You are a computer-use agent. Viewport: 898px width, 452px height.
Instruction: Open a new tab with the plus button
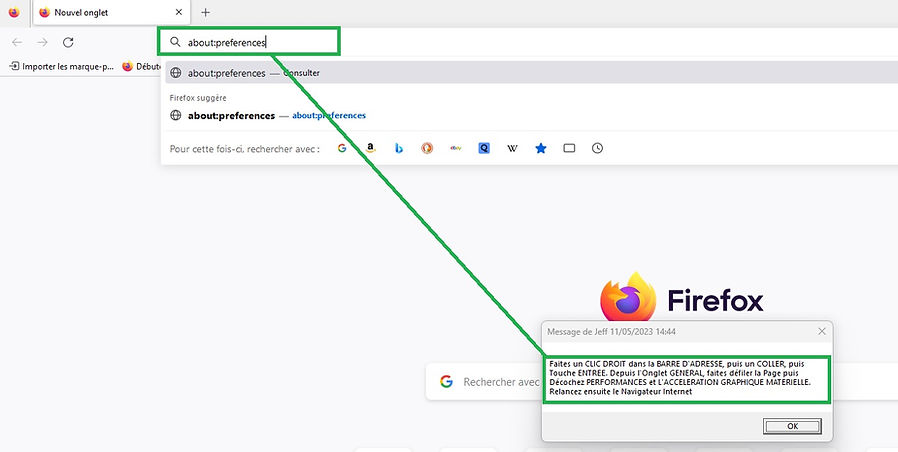click(206, 13)
